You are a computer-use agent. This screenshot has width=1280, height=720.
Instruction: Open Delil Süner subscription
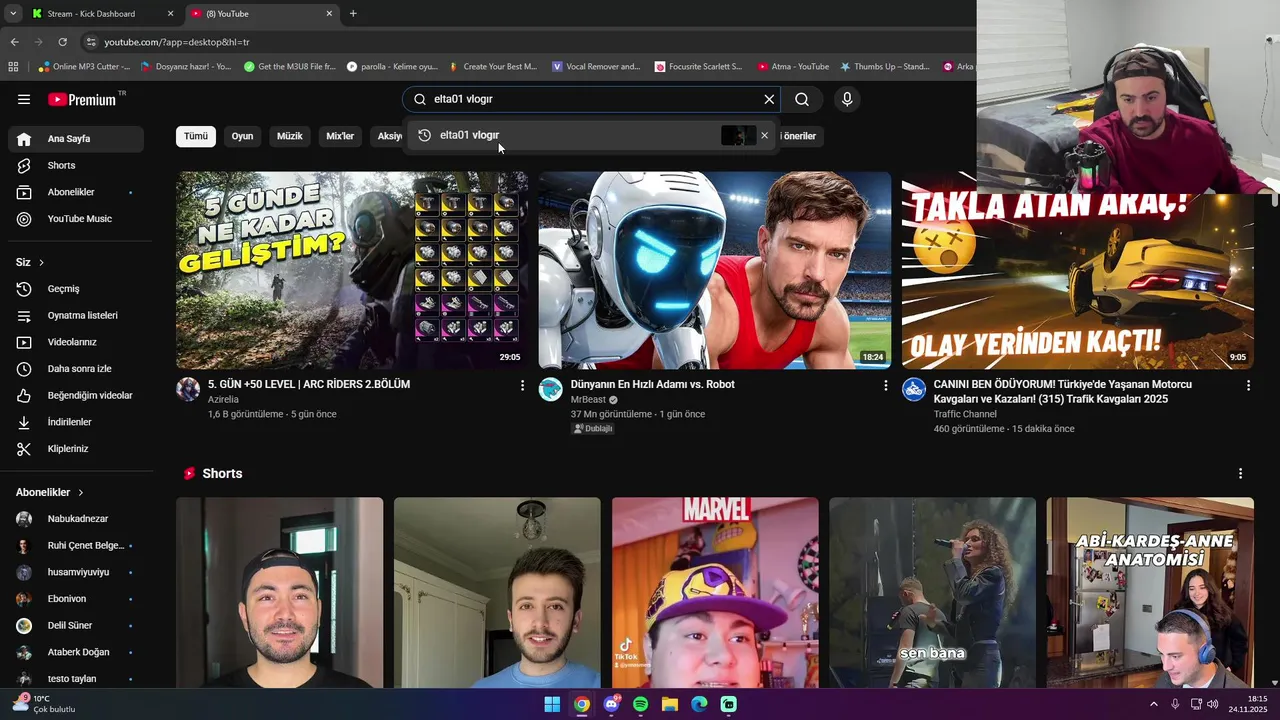point(76,626)
